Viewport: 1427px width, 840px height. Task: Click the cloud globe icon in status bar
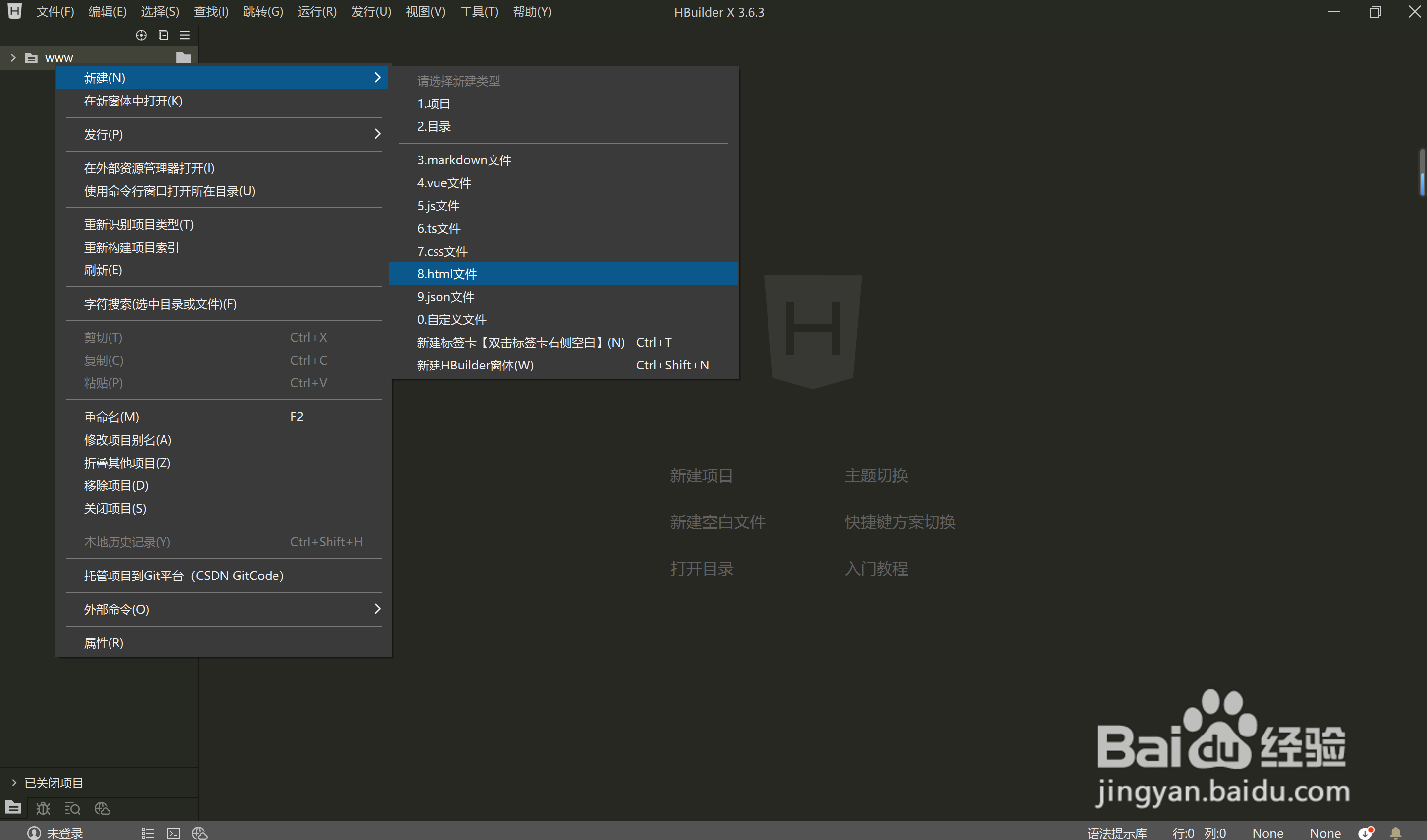[199, 833]
